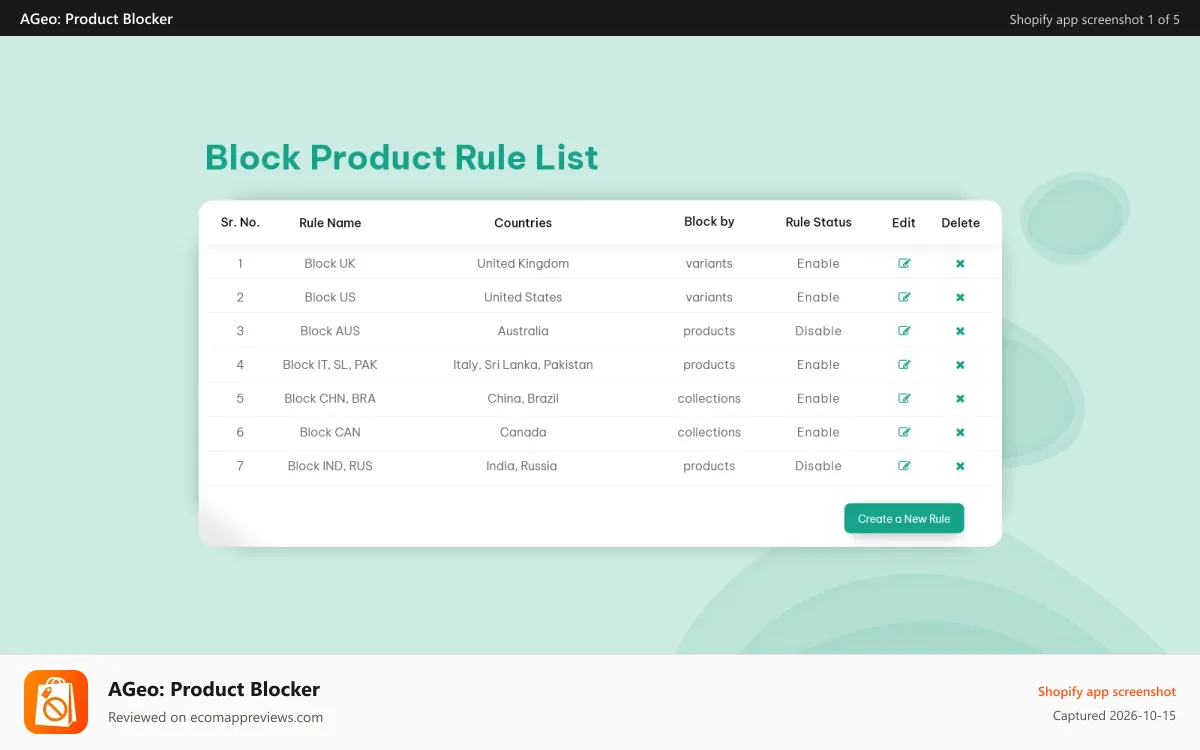This screenshot has width=1200, height=750.
Task: Click the United States country cell
Action: (x=523, y=297)
